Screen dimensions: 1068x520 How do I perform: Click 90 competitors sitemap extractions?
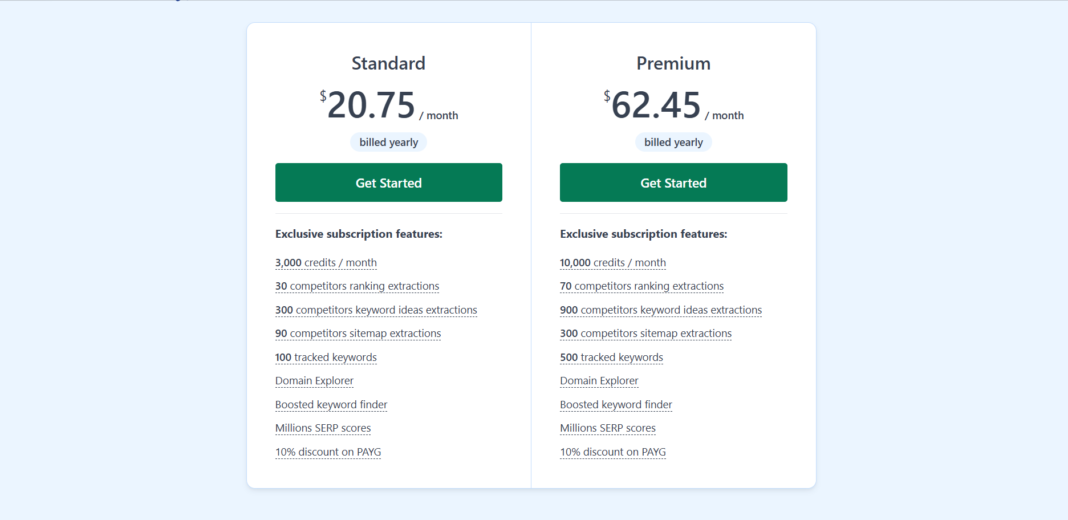pos(358,333)
